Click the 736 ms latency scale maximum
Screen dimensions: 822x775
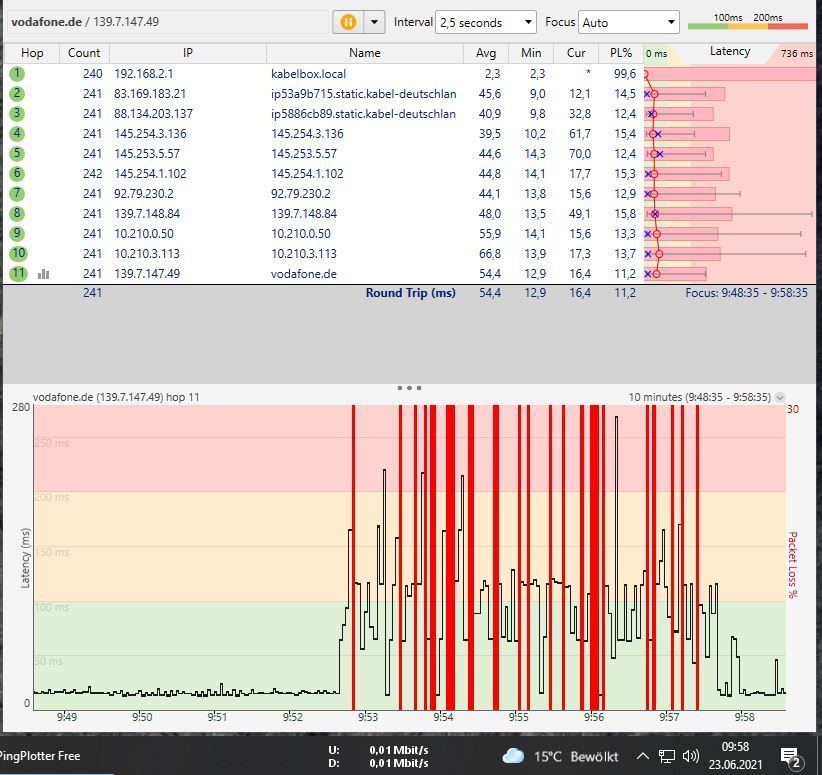point(796,53)
